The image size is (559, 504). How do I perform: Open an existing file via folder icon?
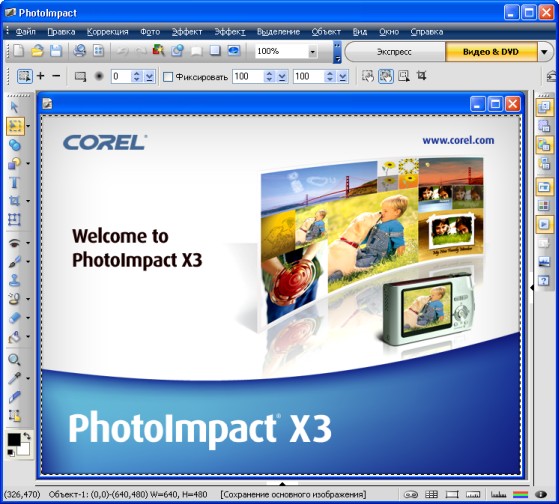click(37, 51)
